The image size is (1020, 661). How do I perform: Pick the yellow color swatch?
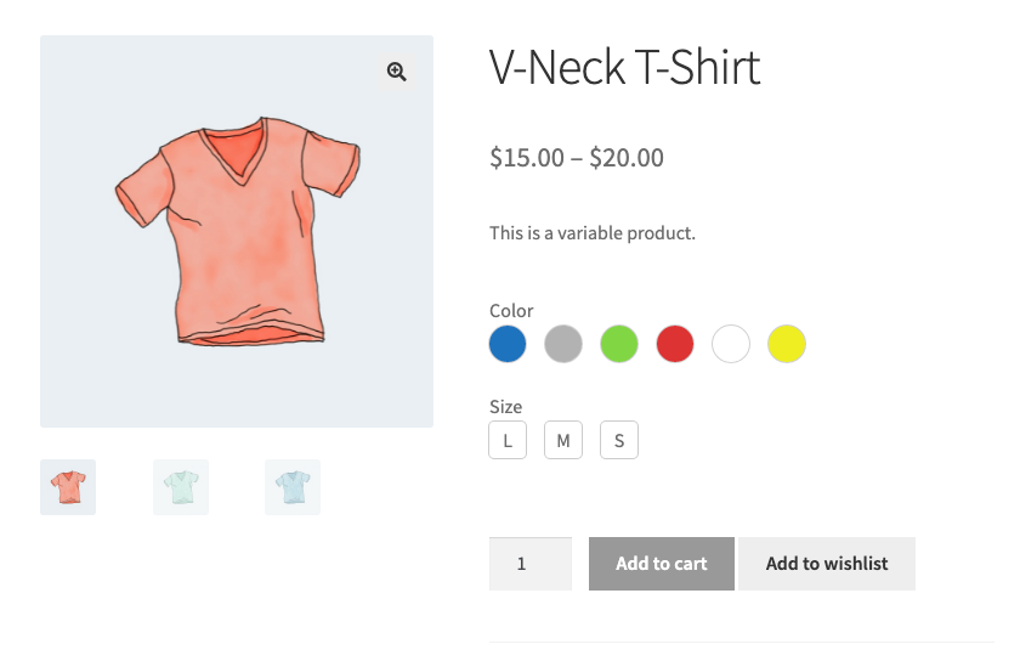pos(787,344)
